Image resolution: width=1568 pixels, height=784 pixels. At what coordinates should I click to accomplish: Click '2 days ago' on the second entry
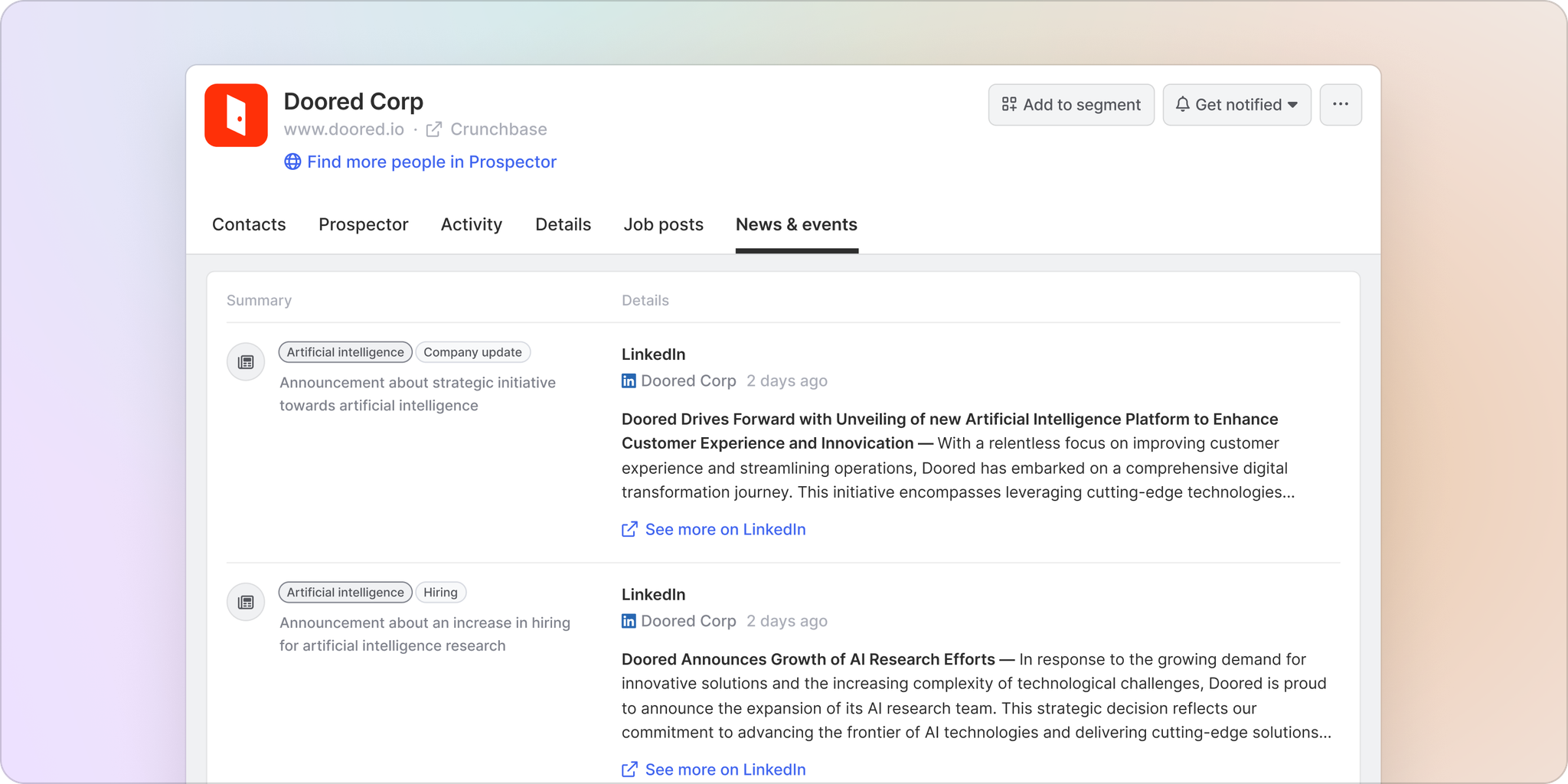click(787, 621)
